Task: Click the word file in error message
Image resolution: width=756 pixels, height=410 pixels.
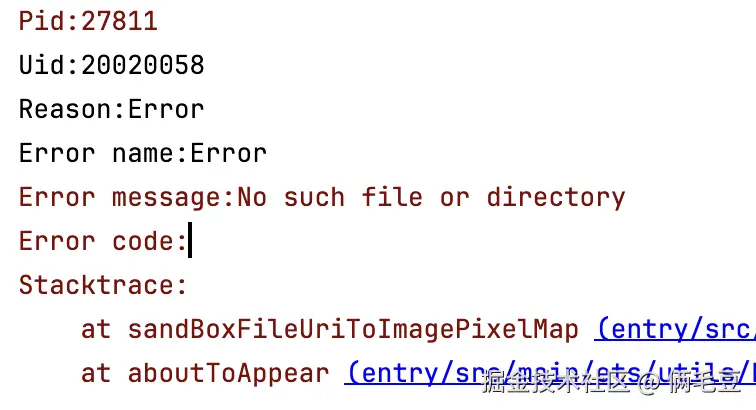Action: [392, 197]
